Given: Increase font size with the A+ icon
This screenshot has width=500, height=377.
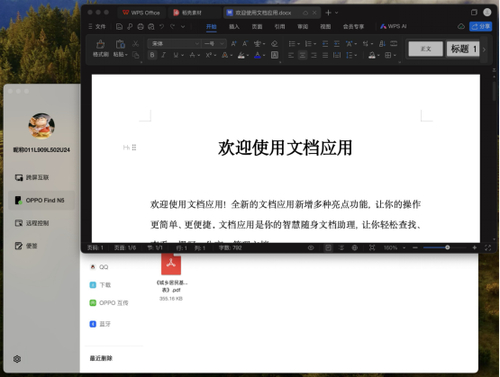Looking at the screenshot, I should coord(234,44).
